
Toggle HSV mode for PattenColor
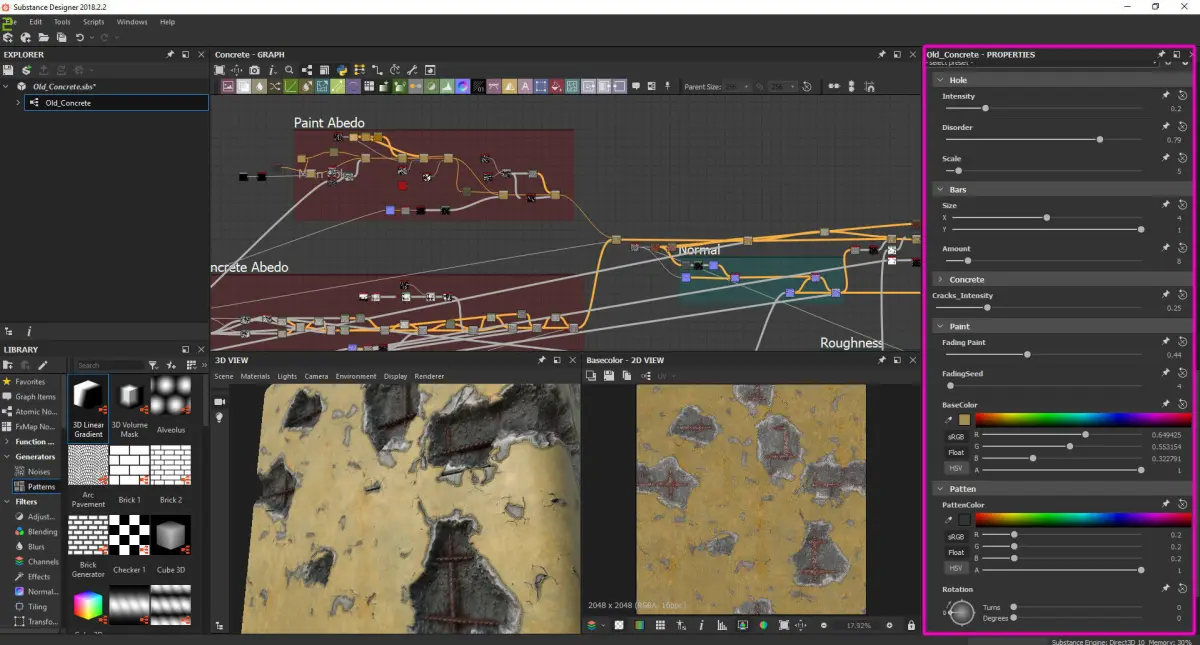[956, 567]
